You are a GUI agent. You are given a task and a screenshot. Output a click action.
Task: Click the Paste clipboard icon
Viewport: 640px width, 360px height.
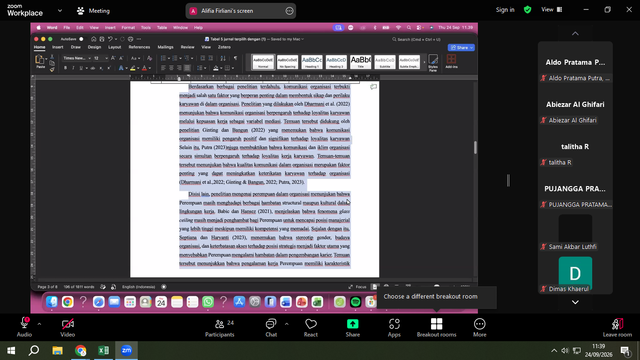(40, 61)
